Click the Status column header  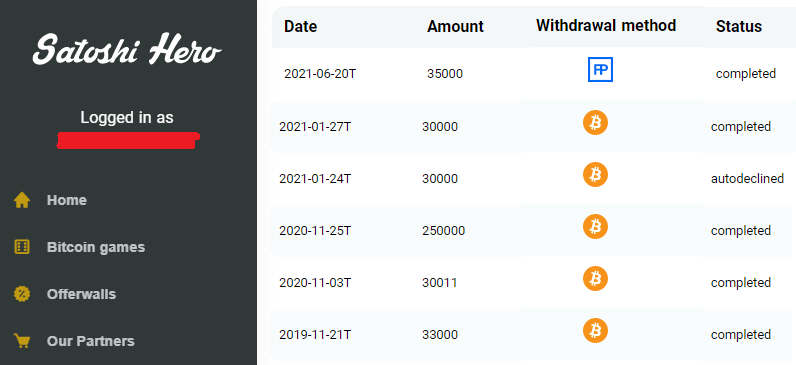point(739,26)
